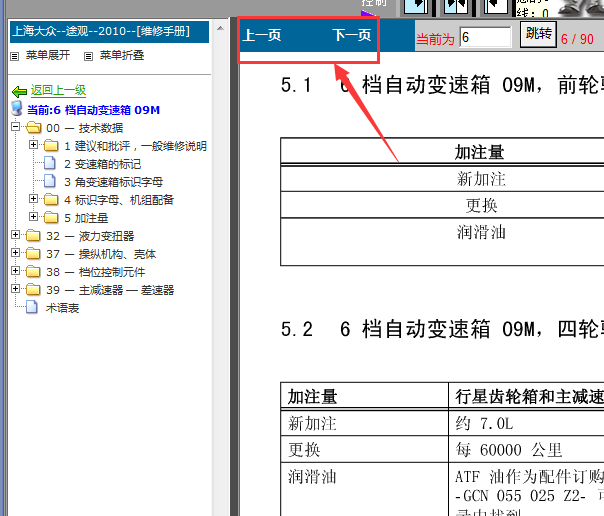Select 5 加注量 folder label

pyautogui.click(x=86, y=218)
